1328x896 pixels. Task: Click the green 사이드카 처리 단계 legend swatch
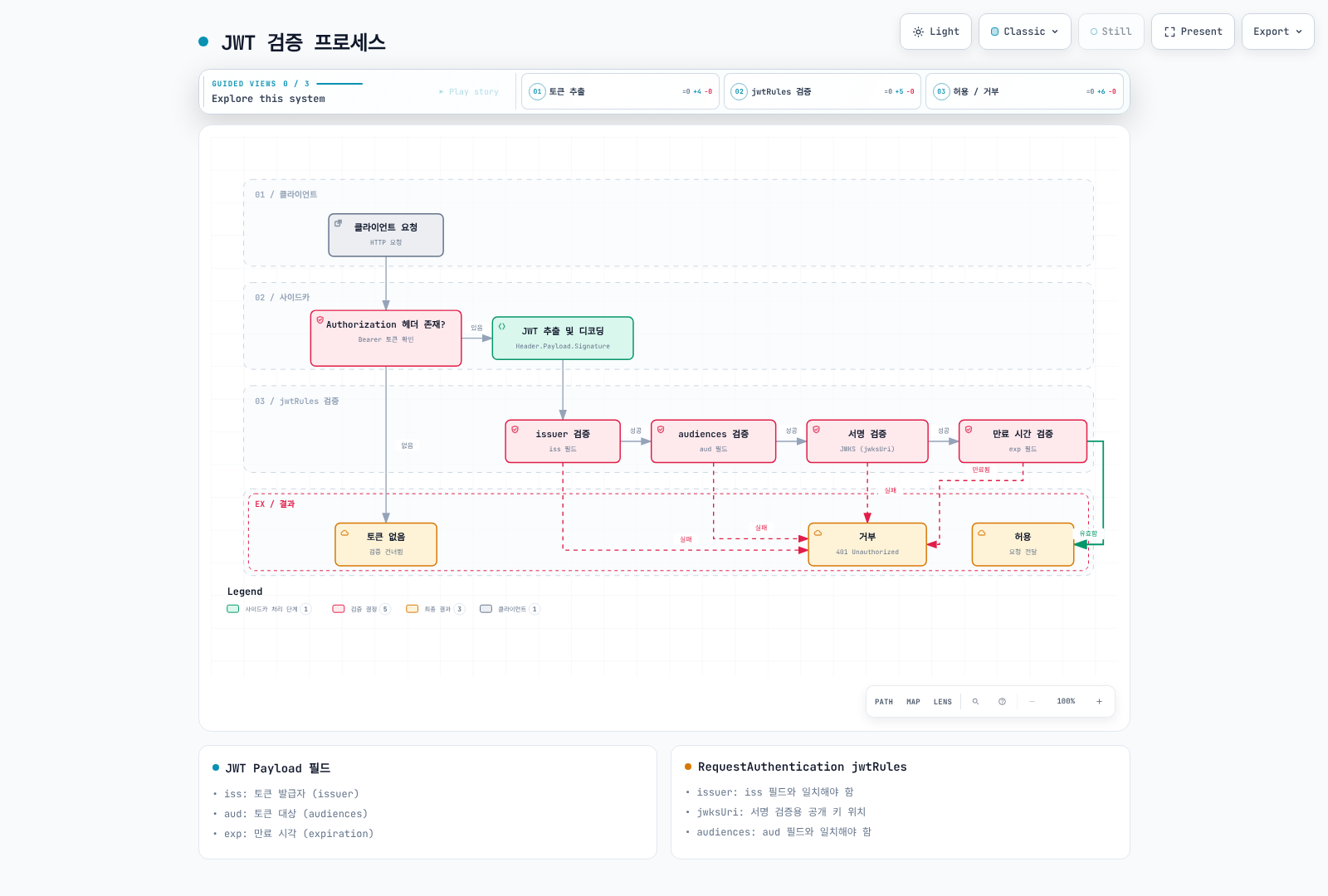pos(233,609)
